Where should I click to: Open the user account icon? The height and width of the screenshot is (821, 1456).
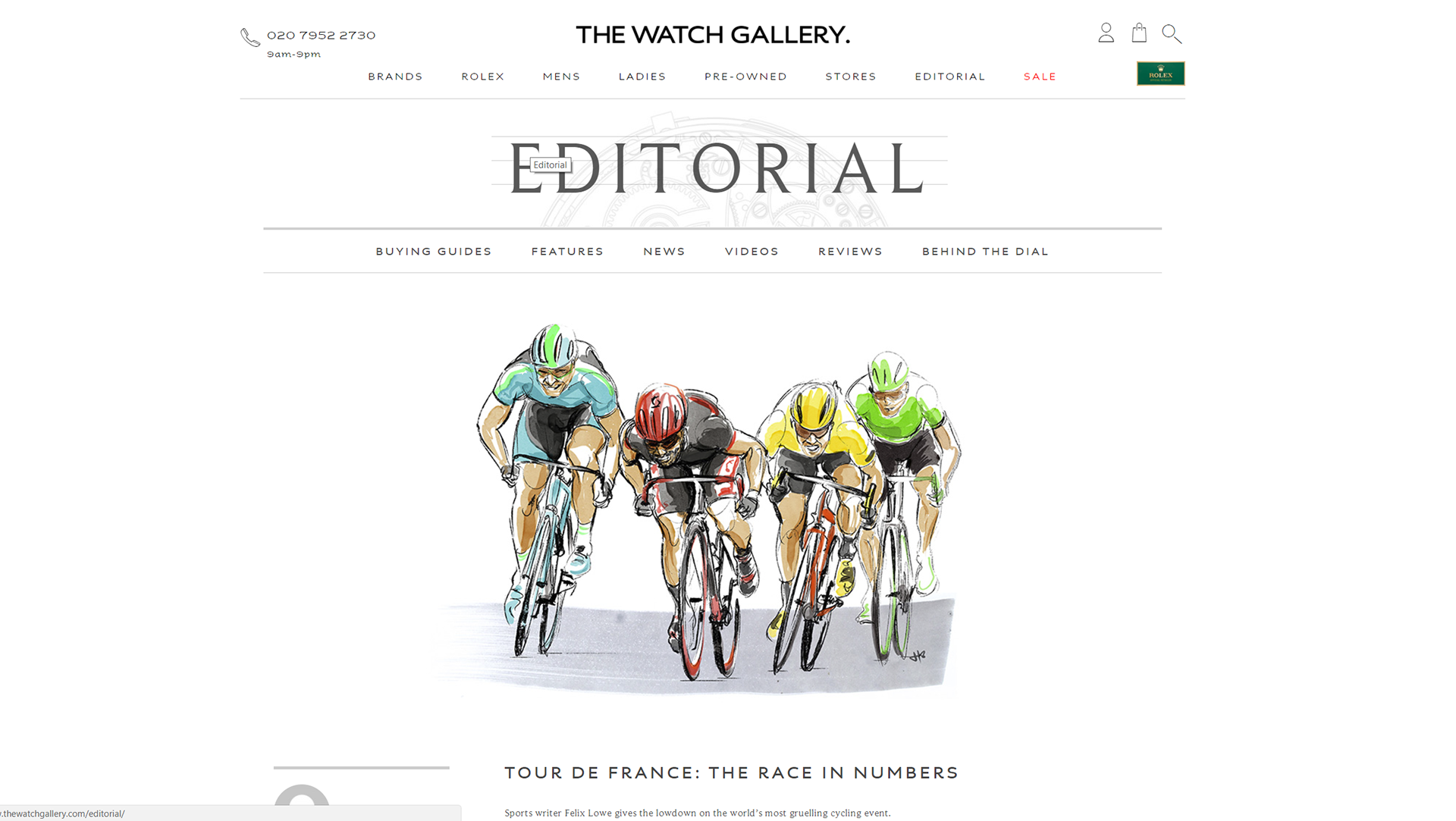tap(1106, 33)
